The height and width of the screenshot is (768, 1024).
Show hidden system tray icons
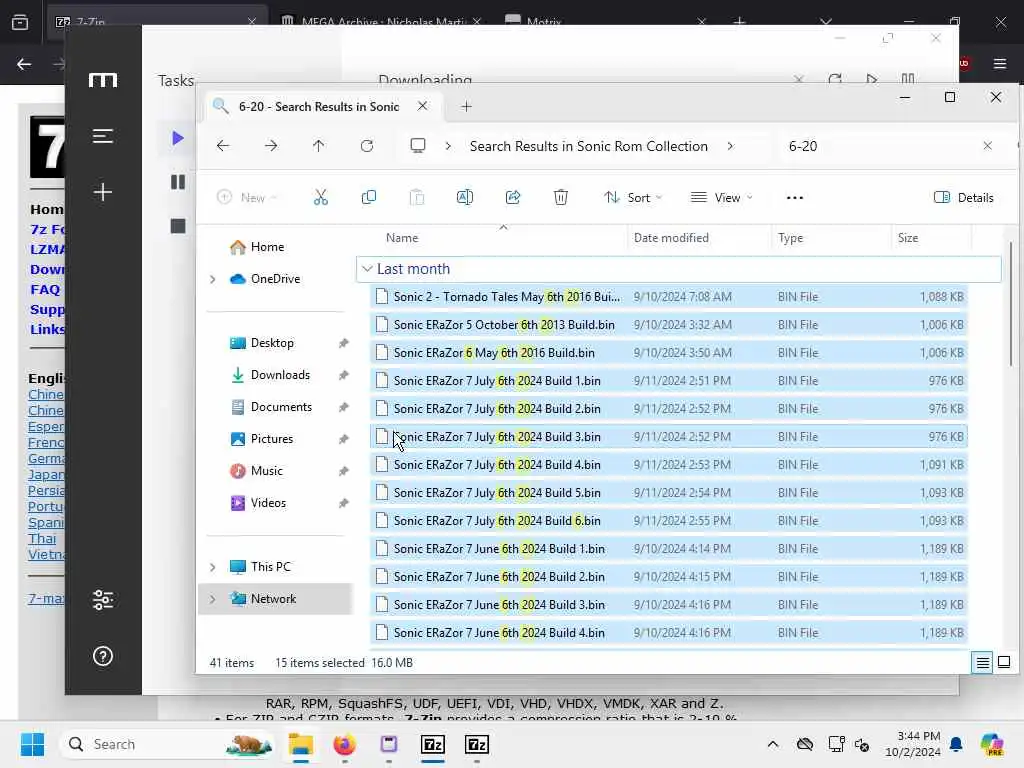(773, 744)
